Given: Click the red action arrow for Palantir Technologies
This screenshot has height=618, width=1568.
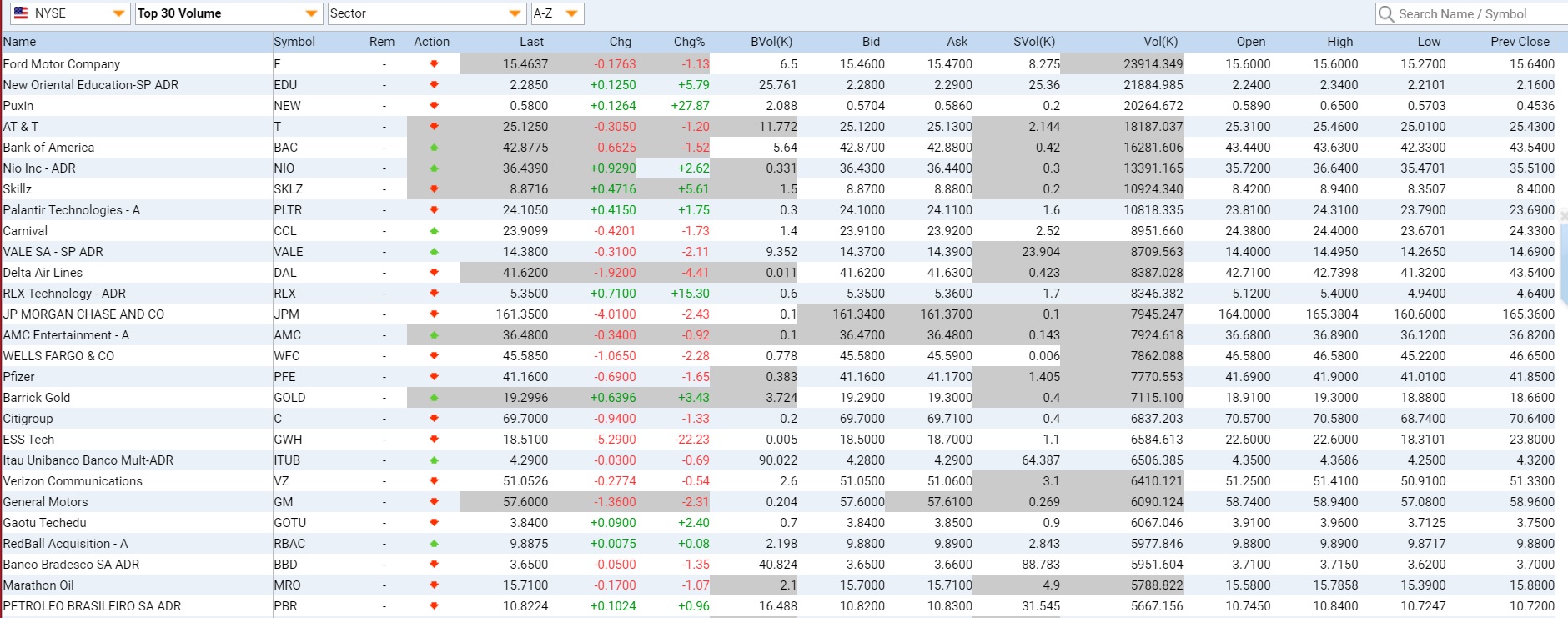Looking at the screenshot, I should coord(434,210).
